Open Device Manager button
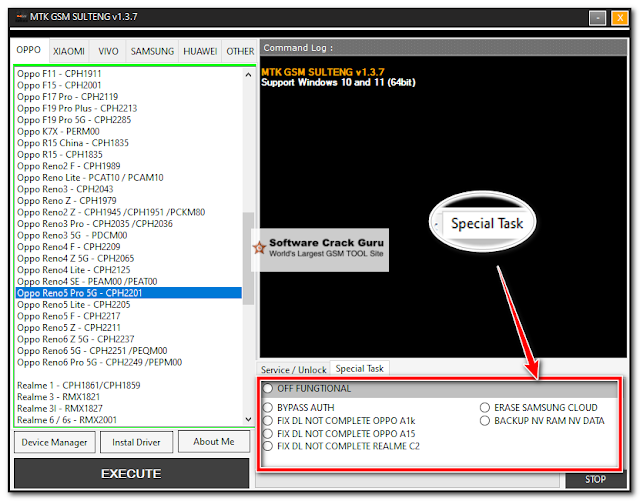 pos(54,442)
